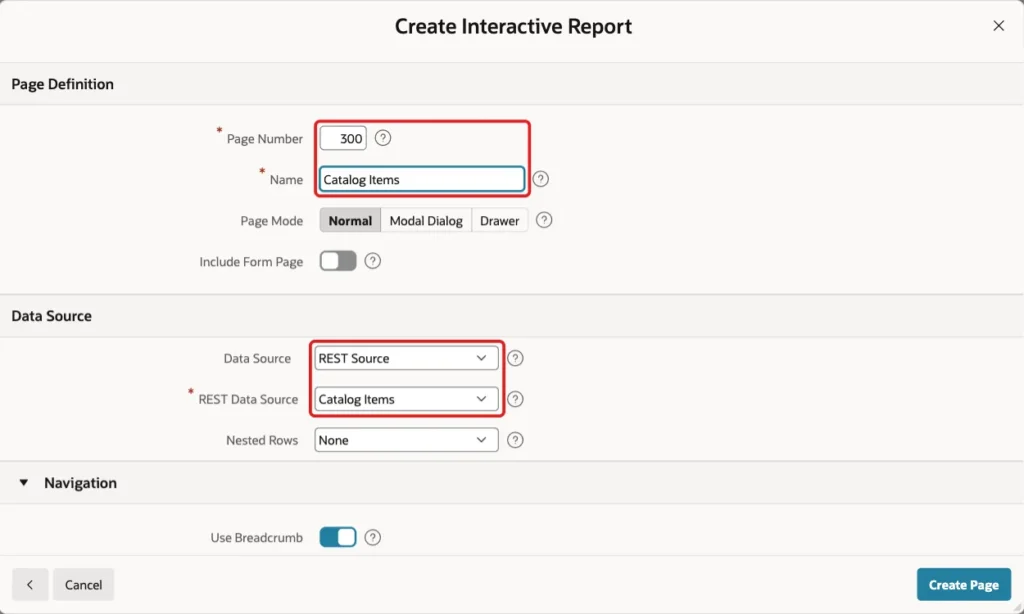Select Normal page mode
1024x614 pixels.
[350, 221]
